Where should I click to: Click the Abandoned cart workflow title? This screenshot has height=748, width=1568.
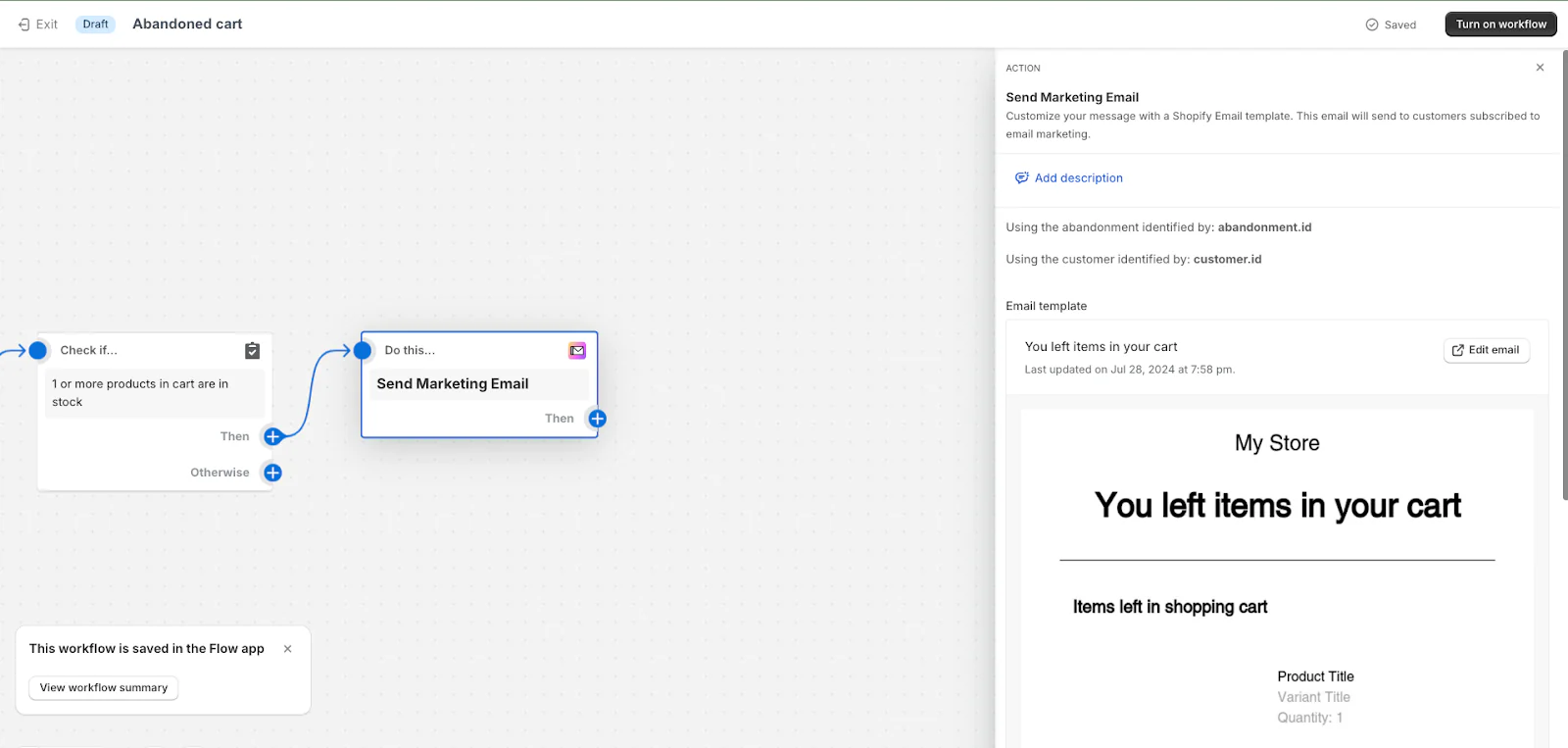[x=187, y=25]
